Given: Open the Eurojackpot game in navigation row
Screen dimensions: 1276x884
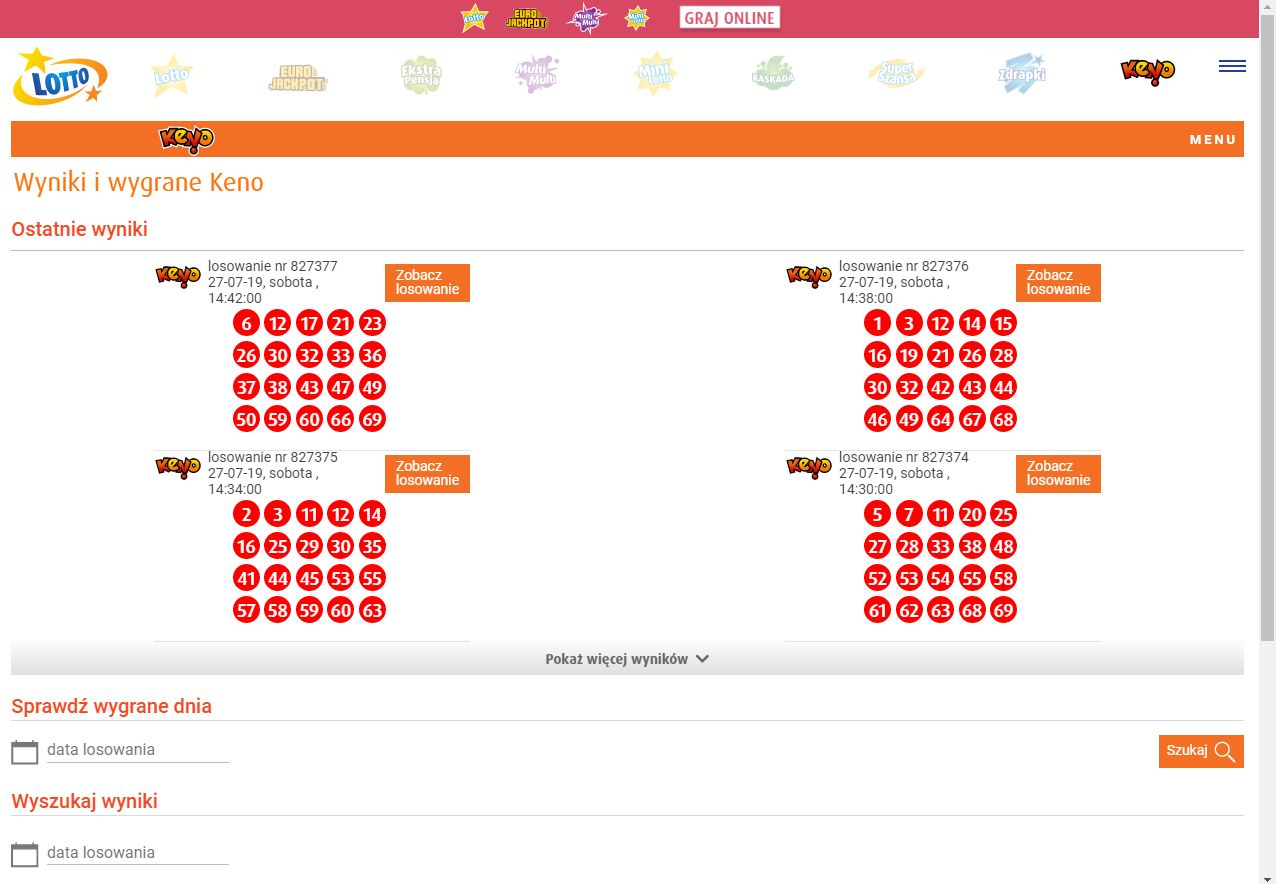Looking at the screenshot, I should coord(298,77).
